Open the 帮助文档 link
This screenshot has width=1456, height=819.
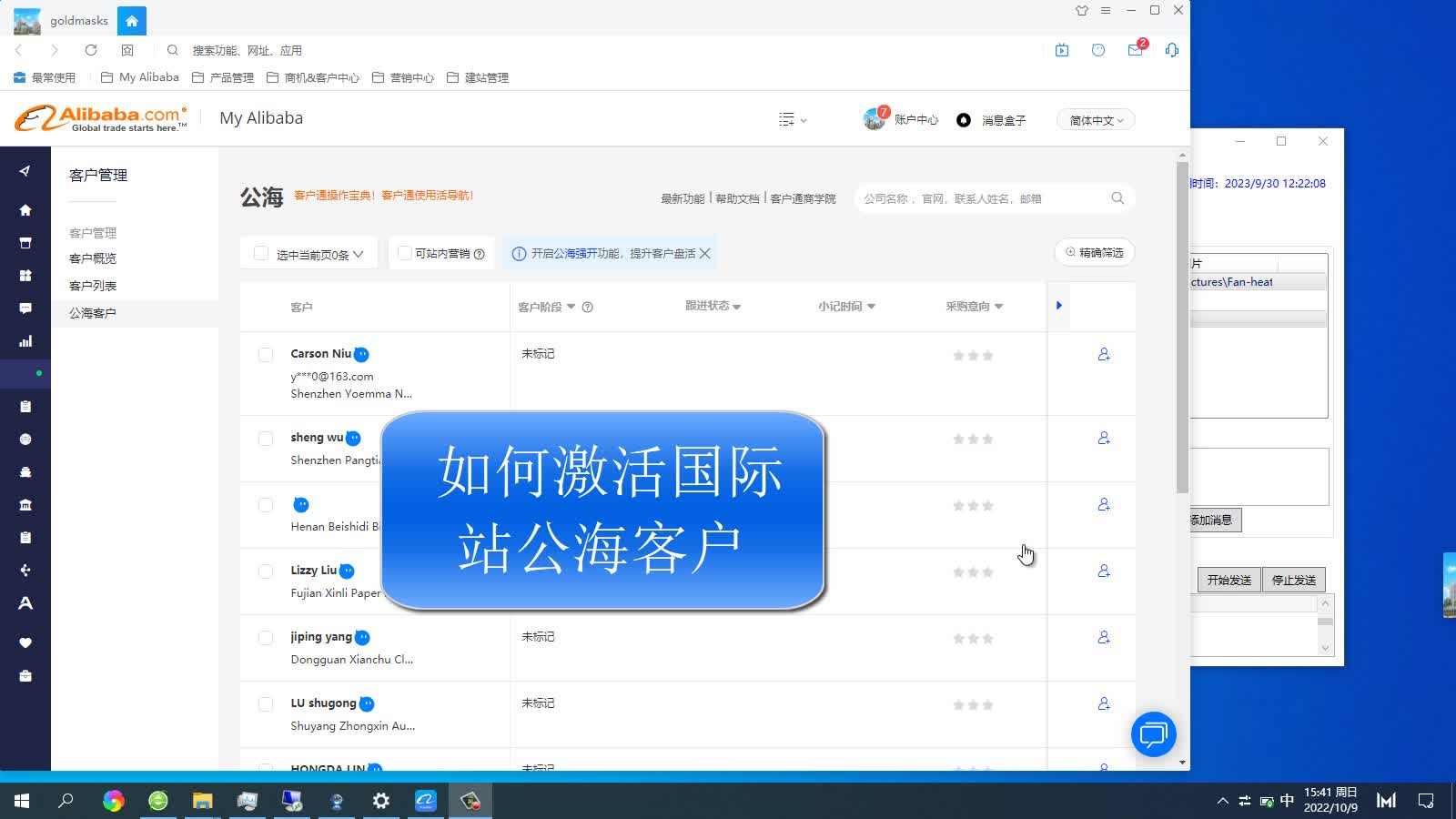click(737, 198)
